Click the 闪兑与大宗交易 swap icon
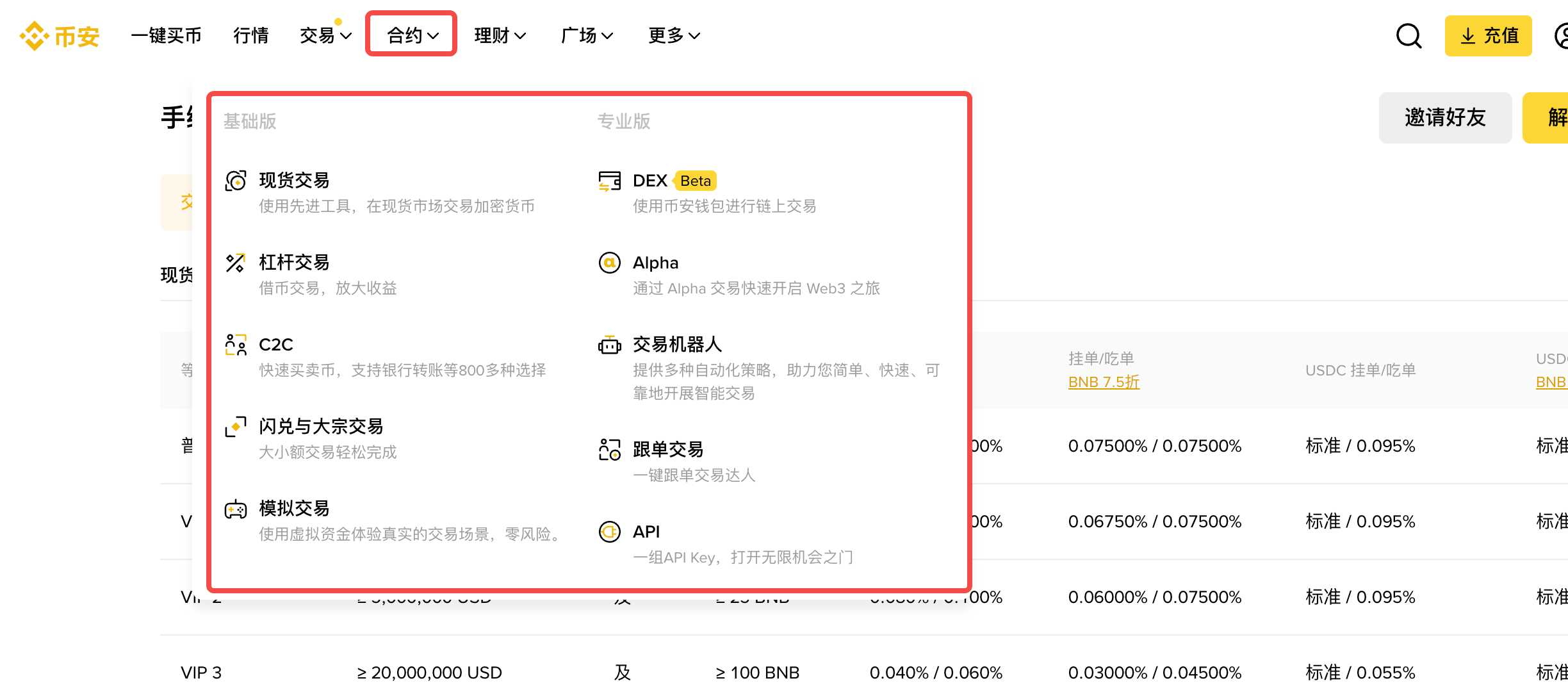This screenshot has height=683, width=1568. coord(236,426)
